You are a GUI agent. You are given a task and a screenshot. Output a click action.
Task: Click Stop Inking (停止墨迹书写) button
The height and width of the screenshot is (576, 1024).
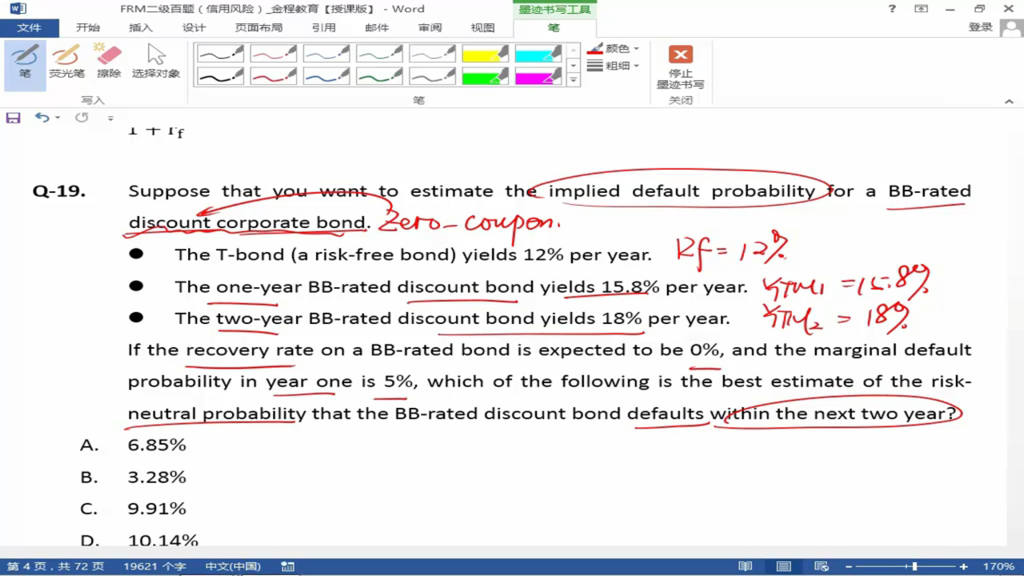(680, 65)
